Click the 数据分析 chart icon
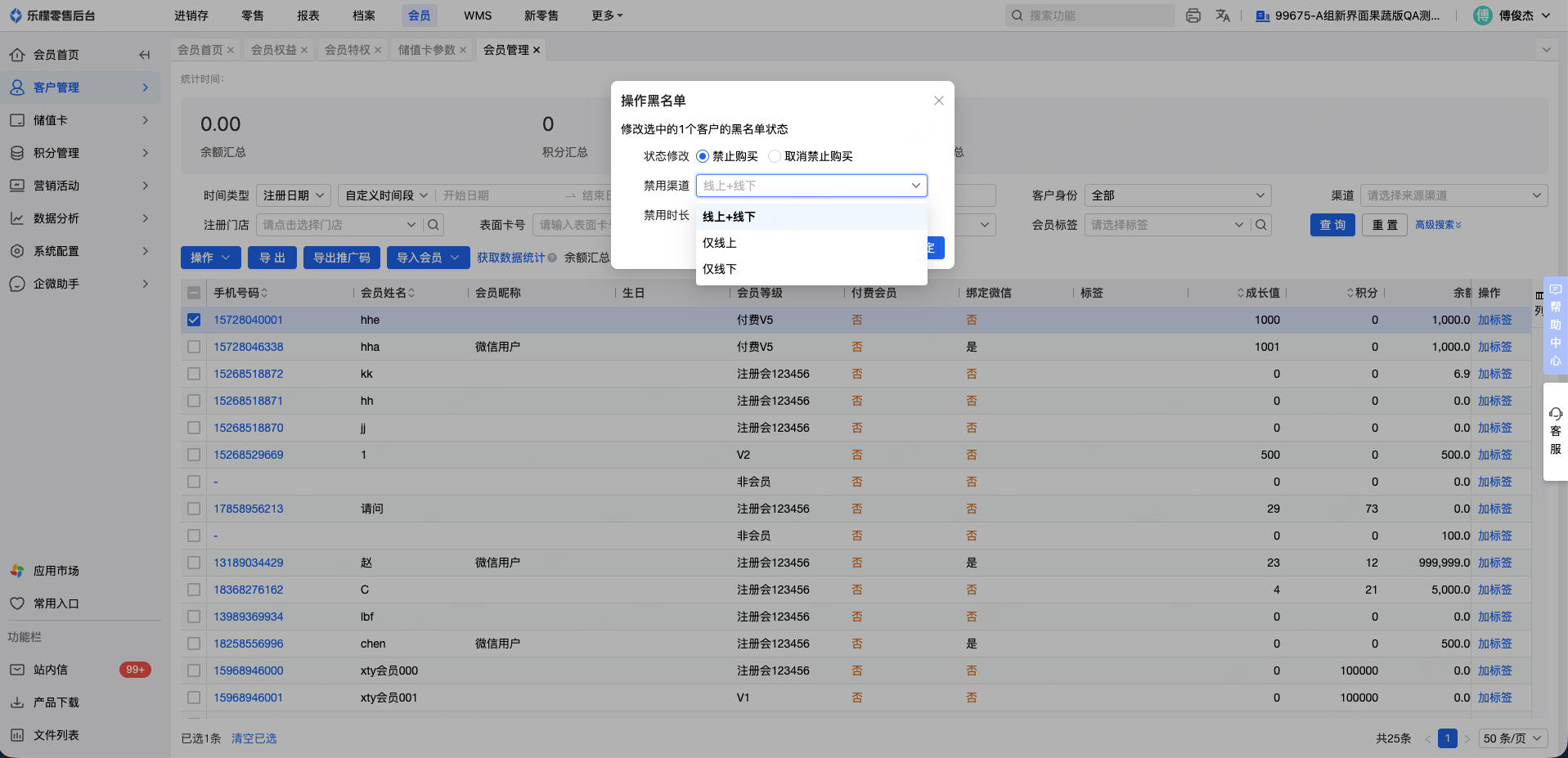The width and height of the screenshot is (1568, 758). tap(17, 218)
